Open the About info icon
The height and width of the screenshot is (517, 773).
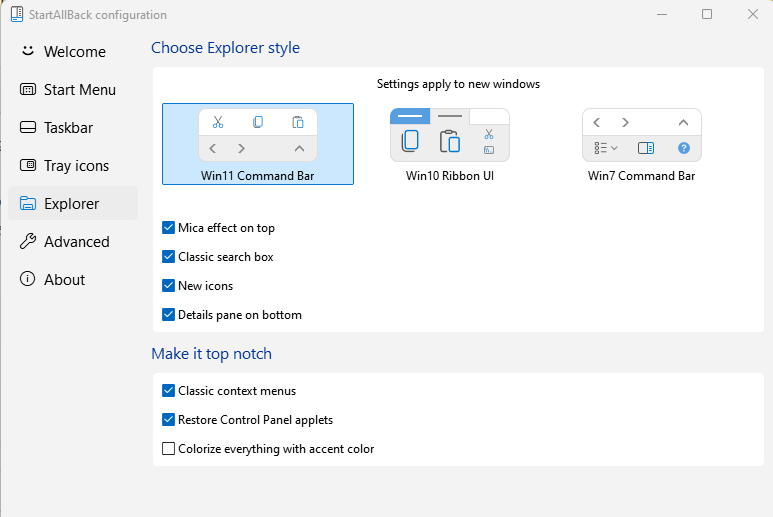tap(28, 279)
